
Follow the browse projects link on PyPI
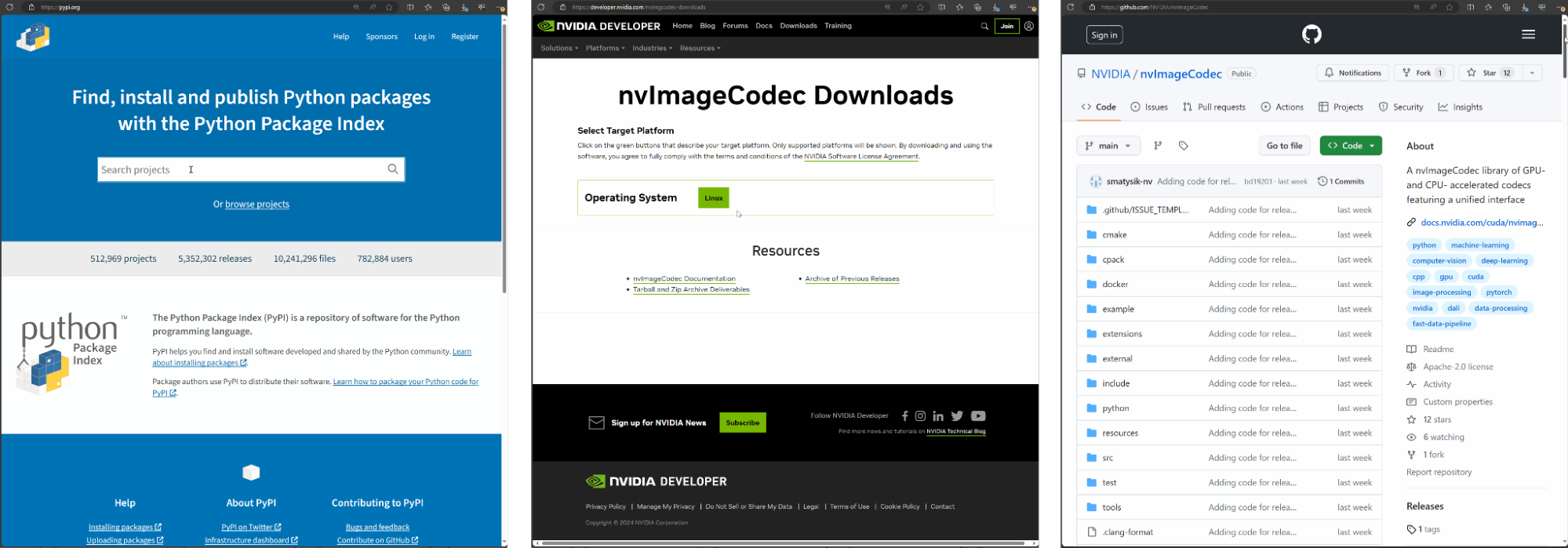[257, 204]
